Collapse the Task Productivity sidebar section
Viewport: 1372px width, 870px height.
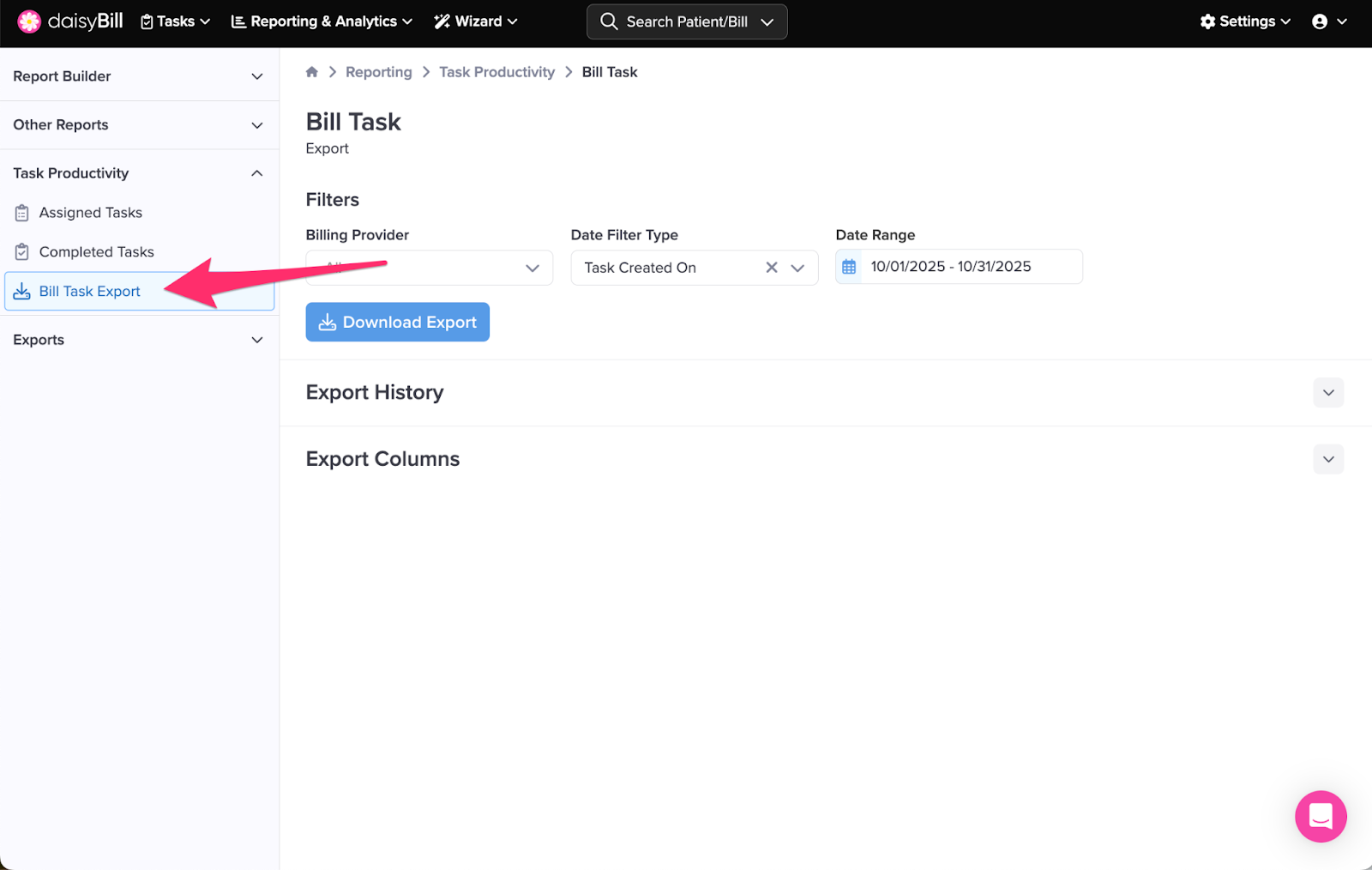point(256,173)
